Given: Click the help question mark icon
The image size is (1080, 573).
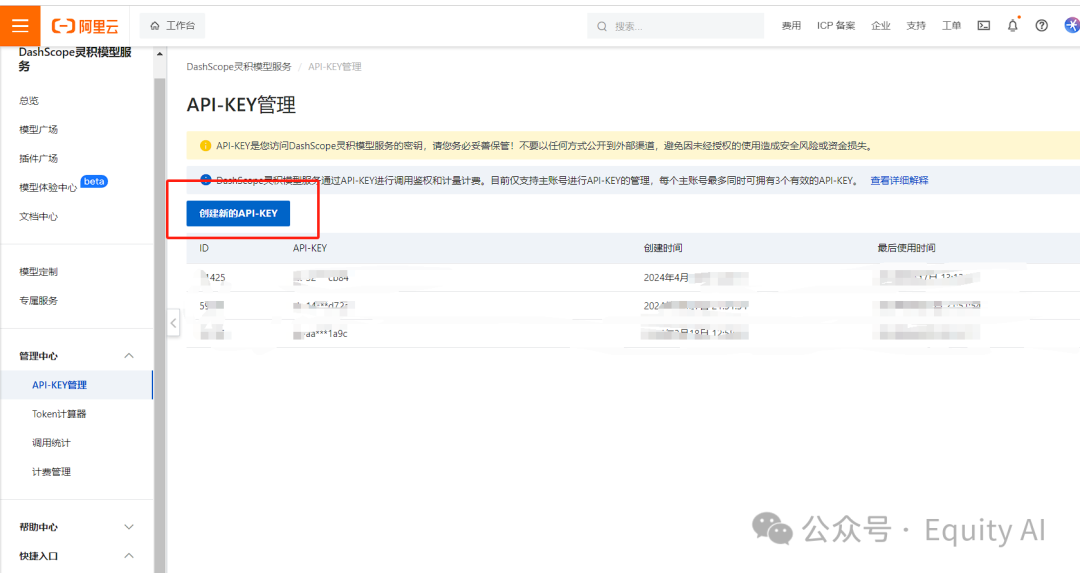Looking at the screenshot, I should click(x=1042, y=26).
